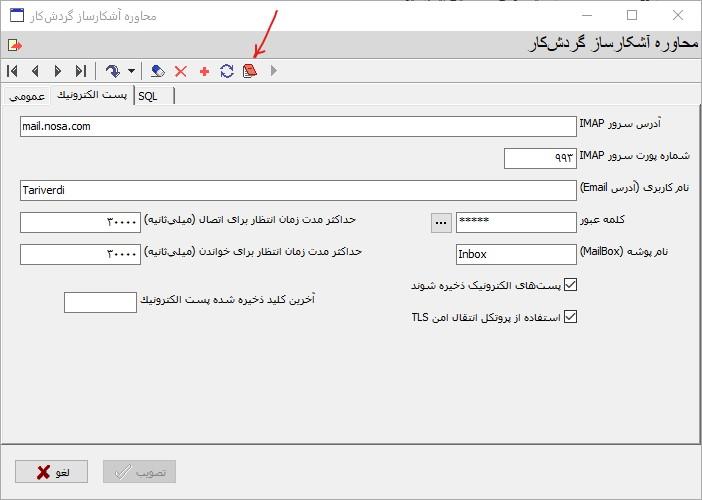Click the blue refresh arrows icon

227,71
